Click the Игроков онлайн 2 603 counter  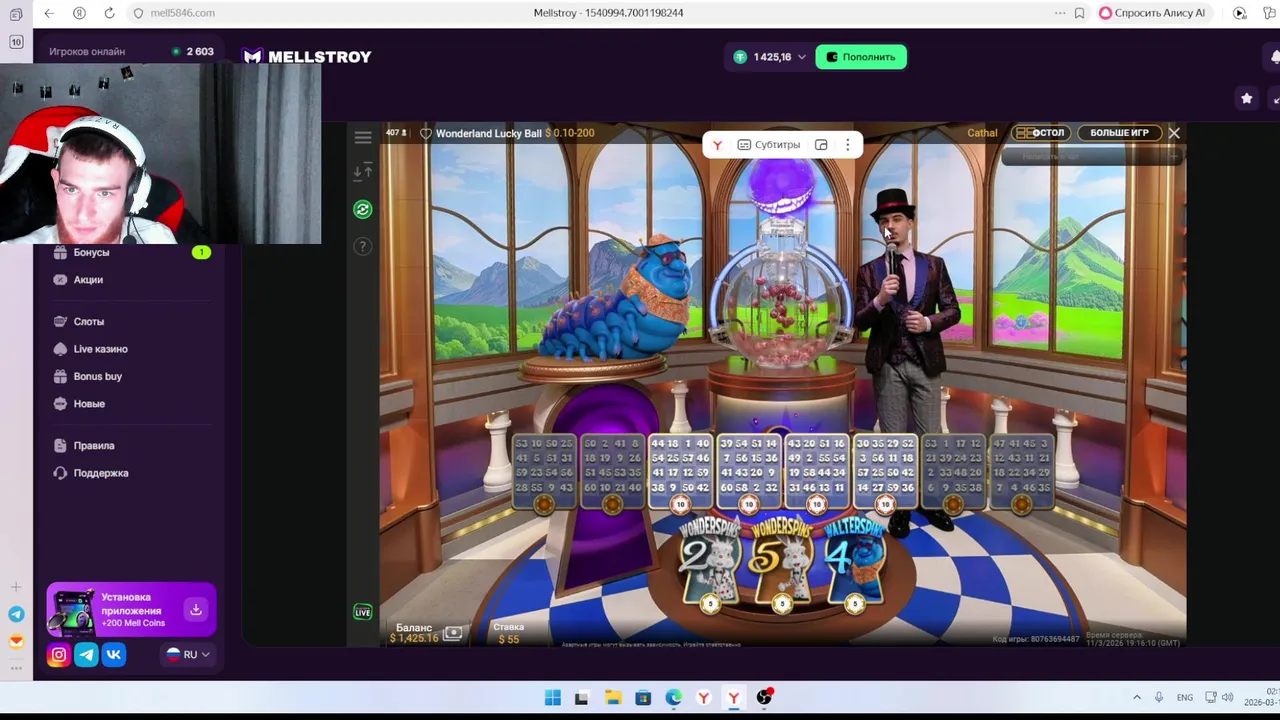131,51
